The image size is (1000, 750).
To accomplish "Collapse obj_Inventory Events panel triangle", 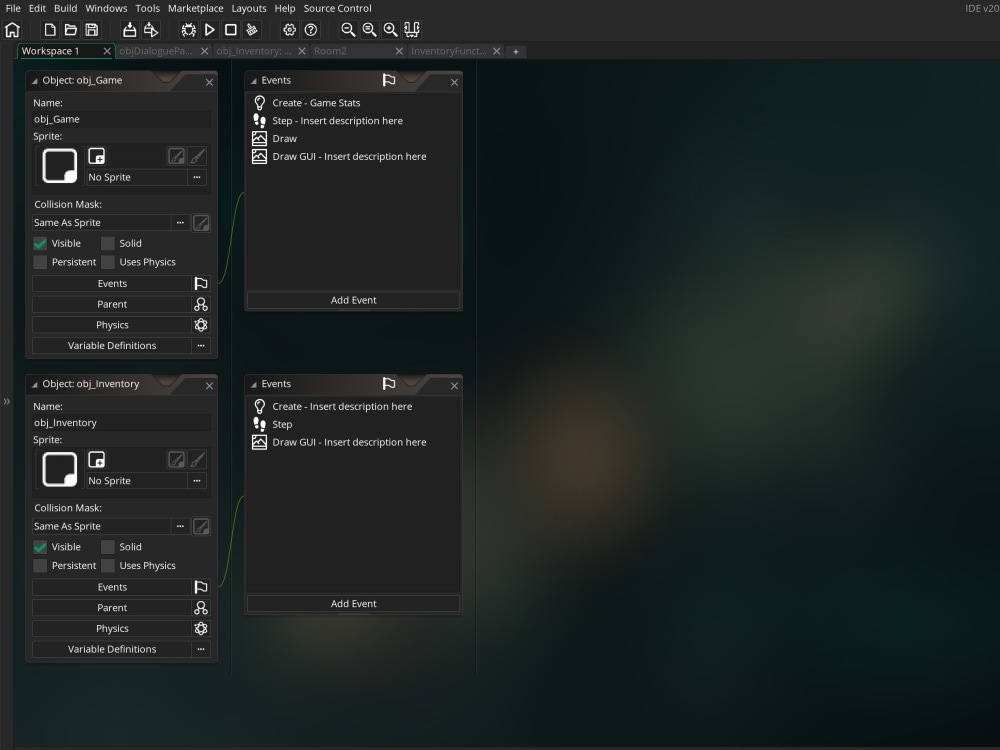I will [253, 385].
